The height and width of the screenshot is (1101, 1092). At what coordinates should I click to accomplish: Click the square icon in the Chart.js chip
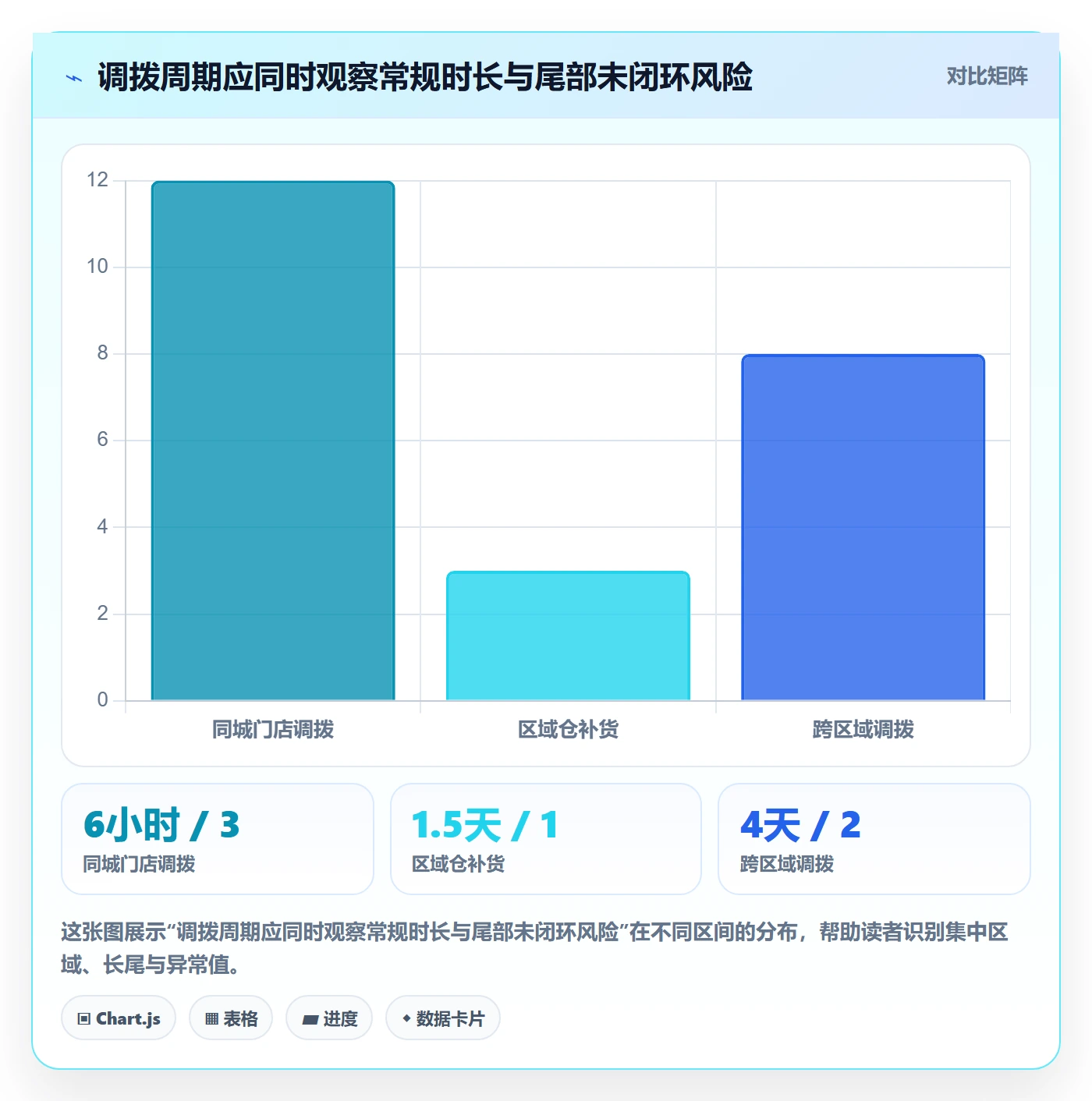tap(84, 1018)
